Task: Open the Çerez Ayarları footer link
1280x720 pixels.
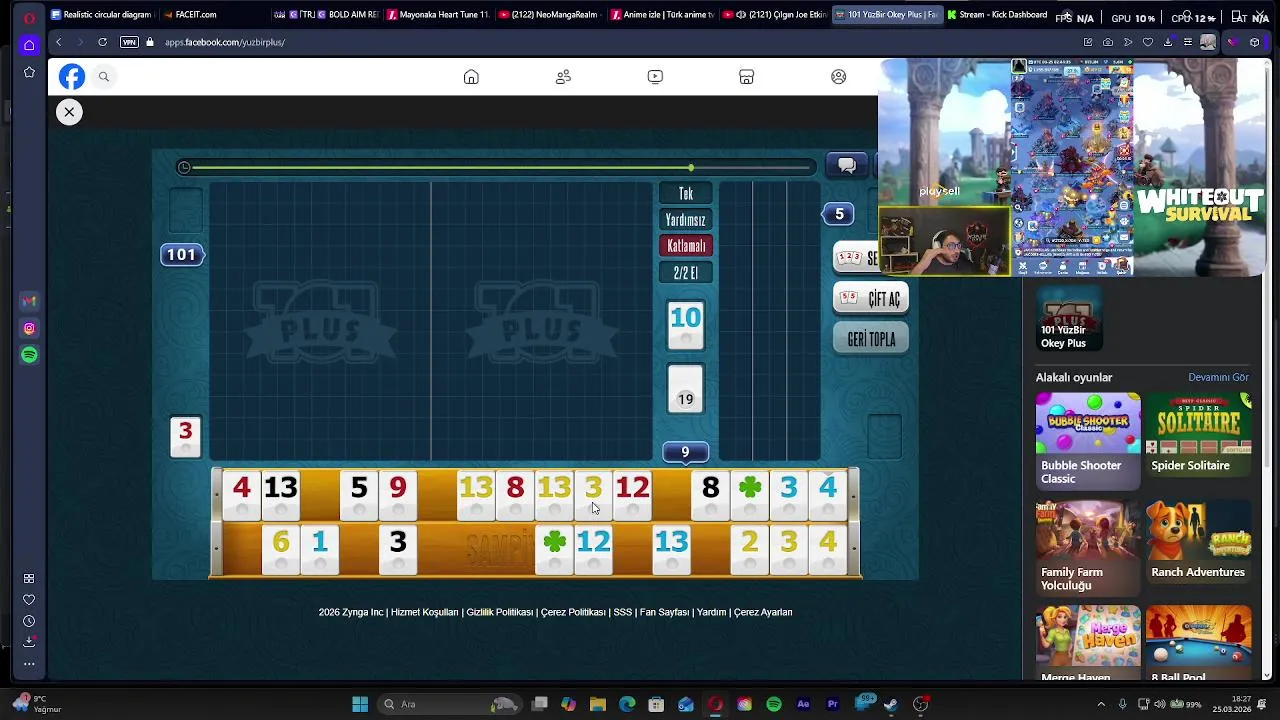Action: point(763,612)
